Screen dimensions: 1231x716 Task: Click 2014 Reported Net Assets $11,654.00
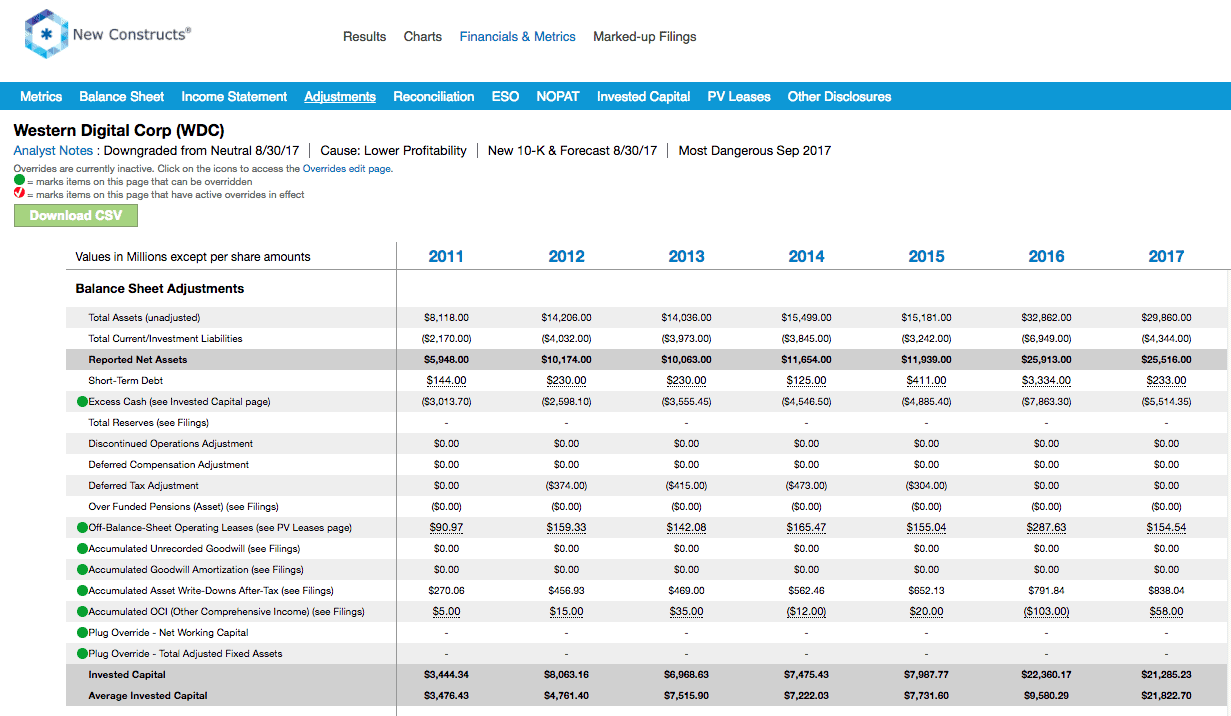[x=806, y=360]
